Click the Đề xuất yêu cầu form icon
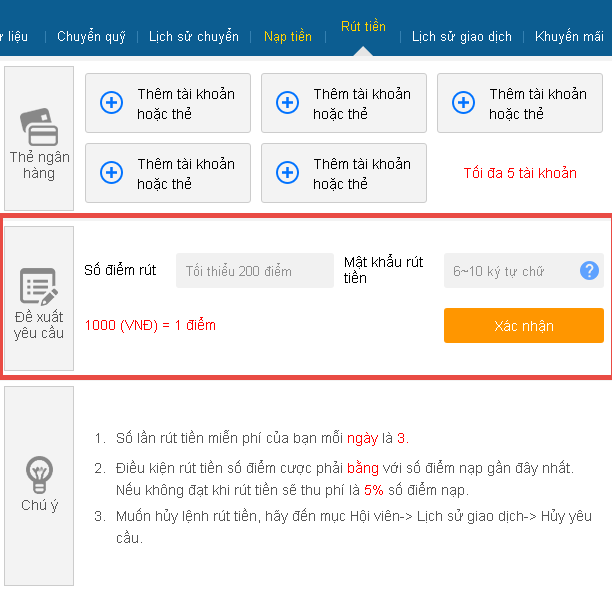This screenshot has height=589, width=612. click(x=39, y=287)
